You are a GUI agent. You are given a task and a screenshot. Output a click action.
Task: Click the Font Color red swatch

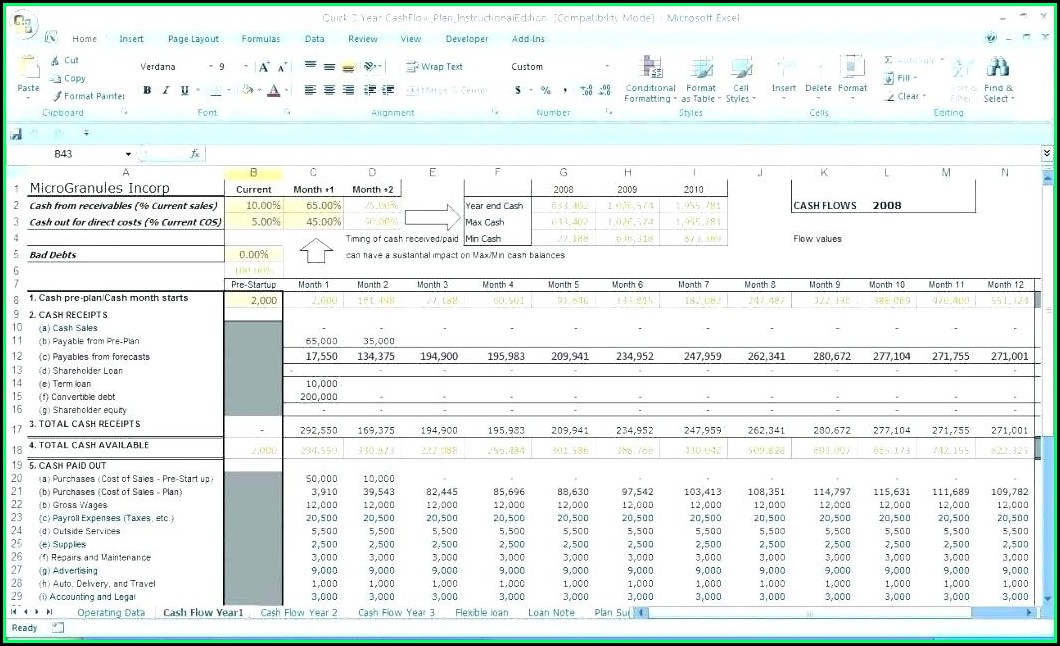point(273,90)
